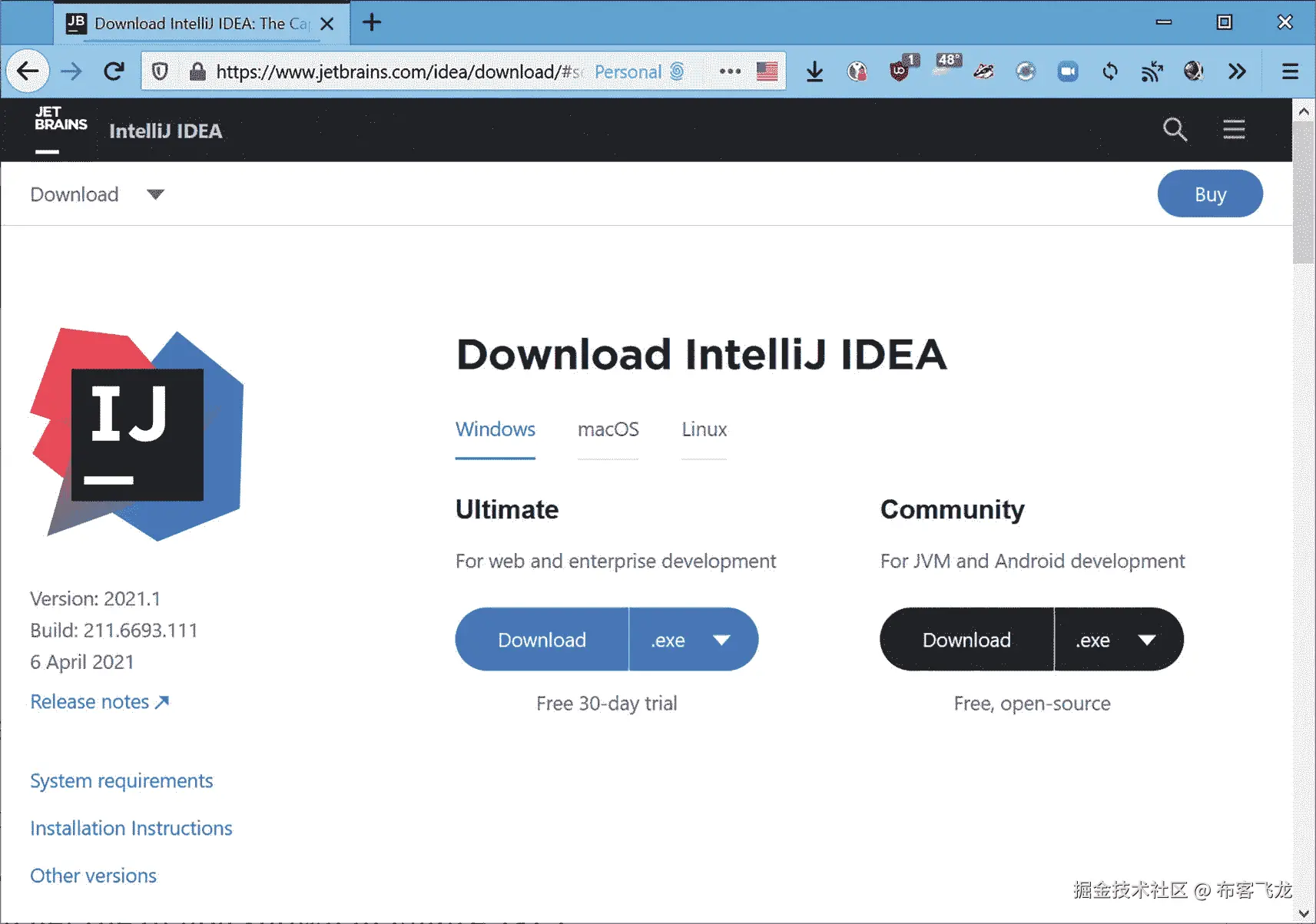This screenshot has width=1316, height=924.
Task: Open Other versions link
Action: (x=93, y=876)
